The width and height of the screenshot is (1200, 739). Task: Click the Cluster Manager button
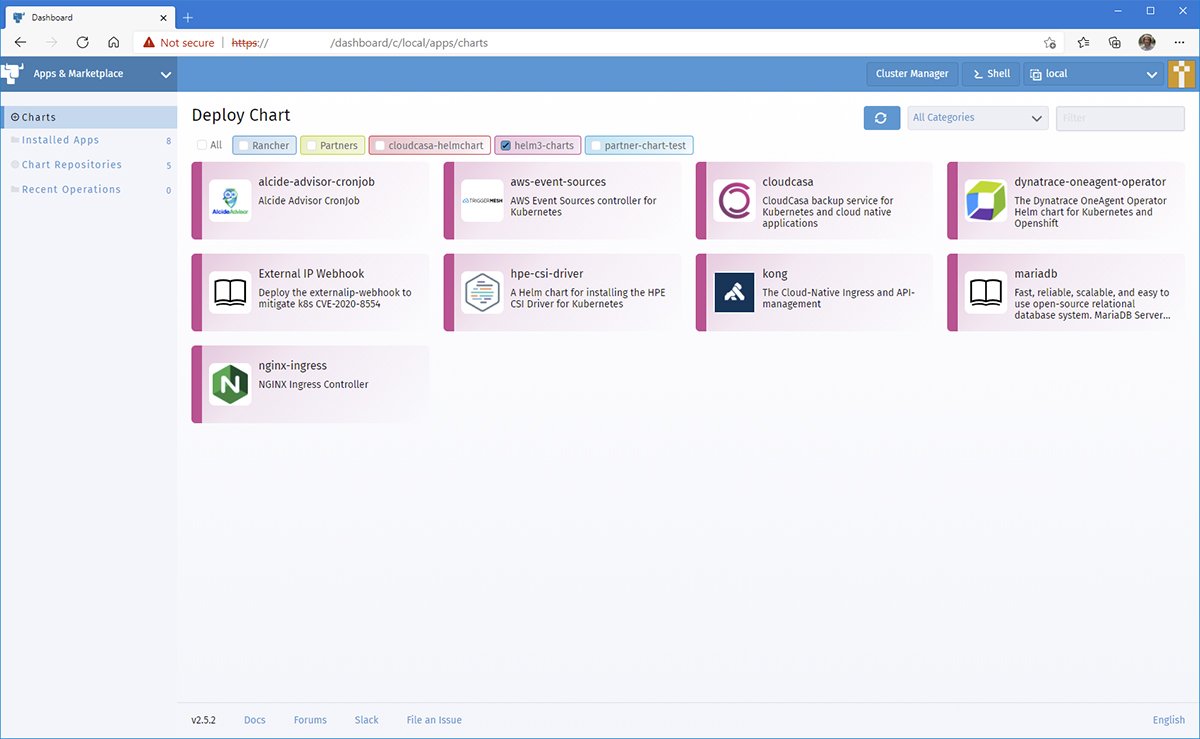click(x=912, y=74)
